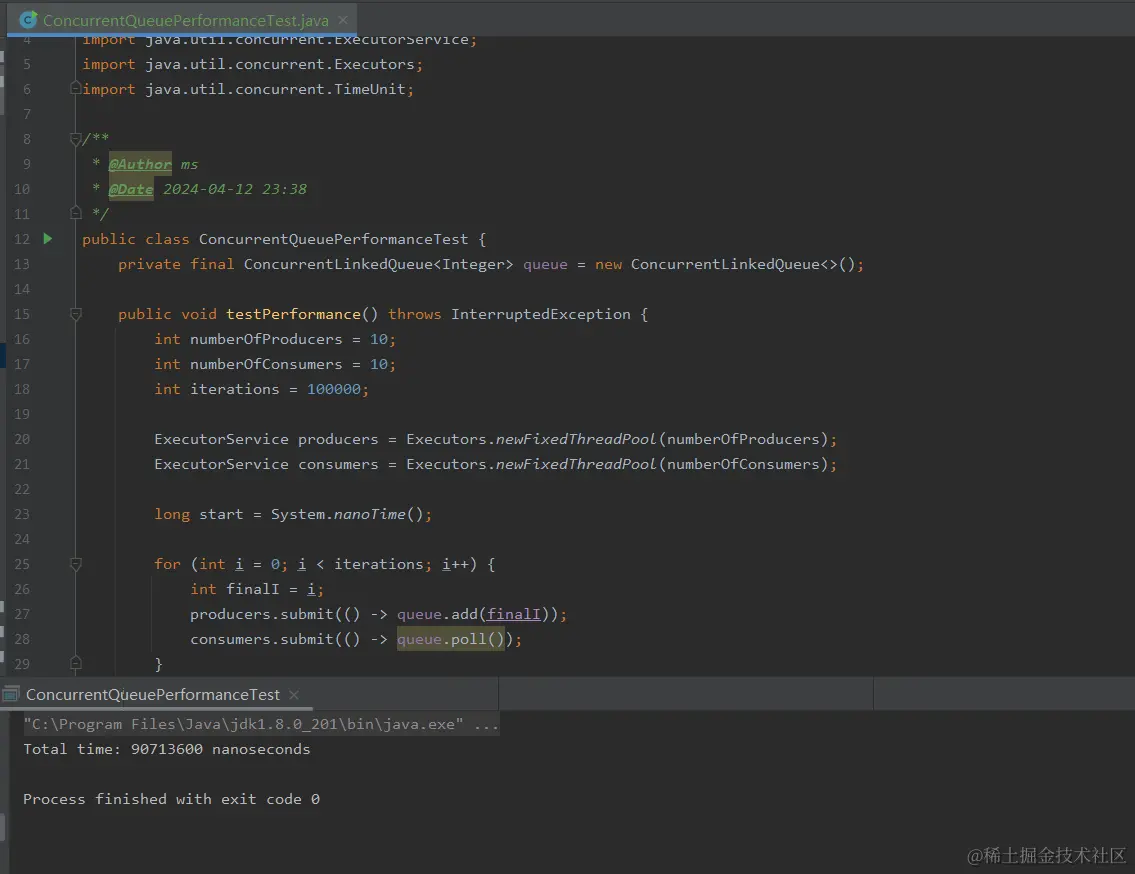The height and width of the screenshot is (874, 1135).
Task: Click line number 23 in the gutter
Action: [x=22, y=514]
